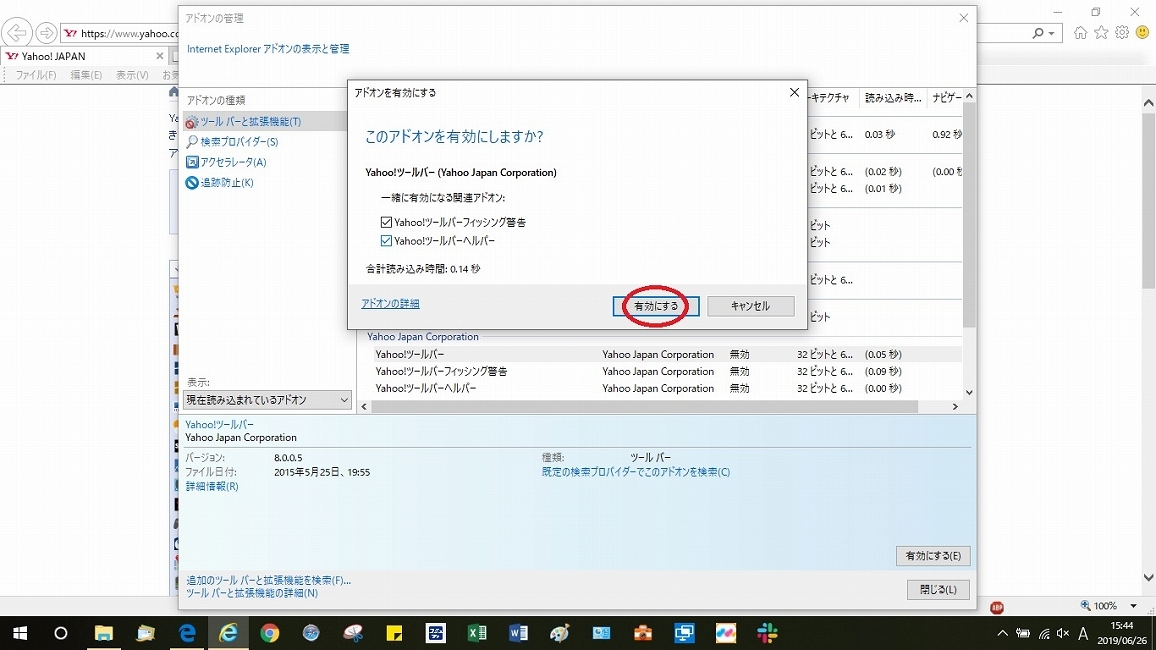Toggle Yahoo!ツールバーフィッシング警告 checkbox

point(386,222)
